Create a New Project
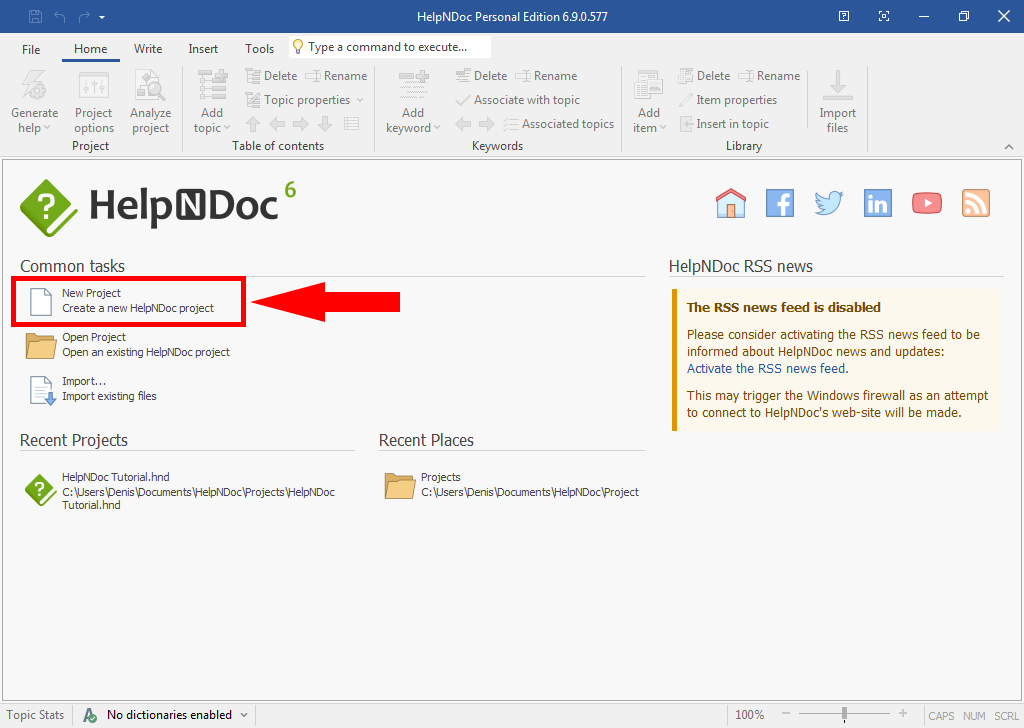 click(x=129, y=301)
